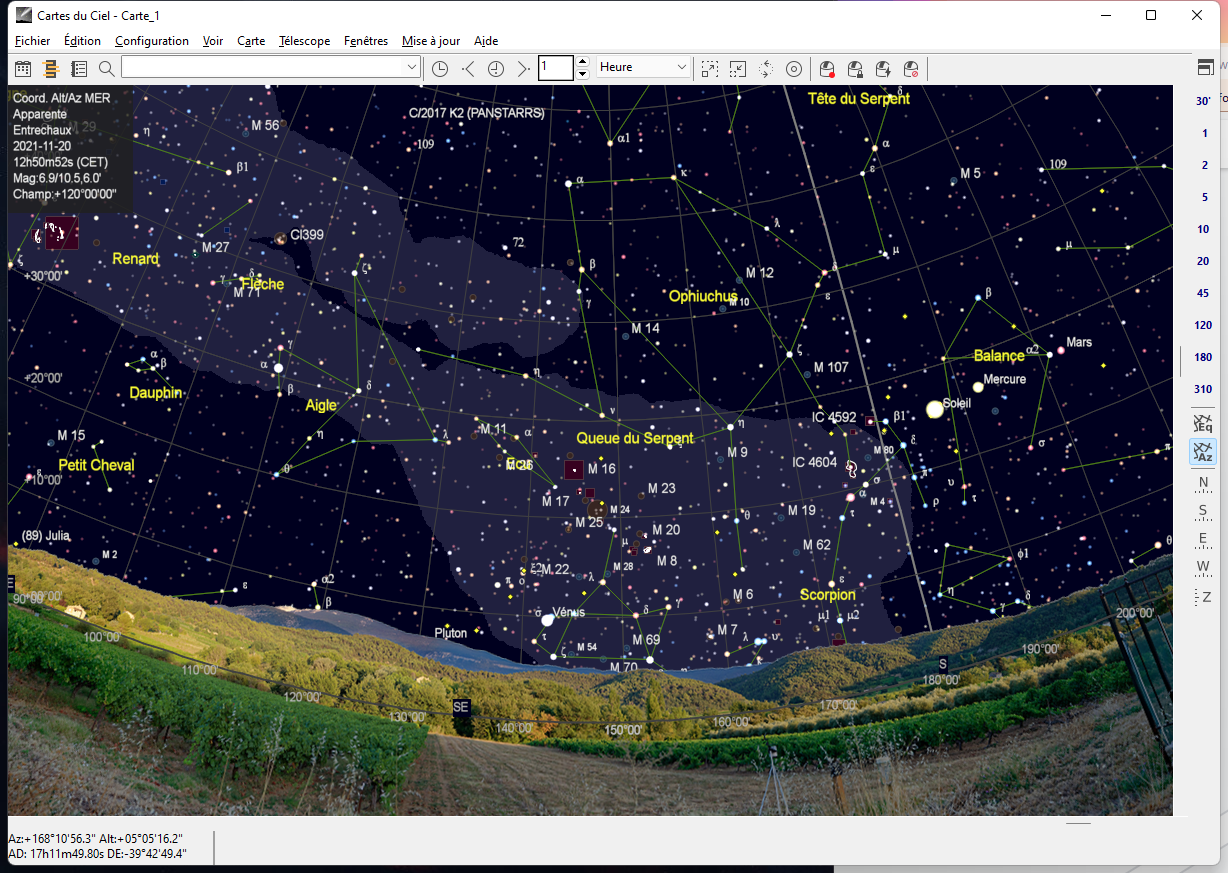Face the North horizon (N)
The height and width of the screenshot is (873, 1228).
[x=1203, y=483]
